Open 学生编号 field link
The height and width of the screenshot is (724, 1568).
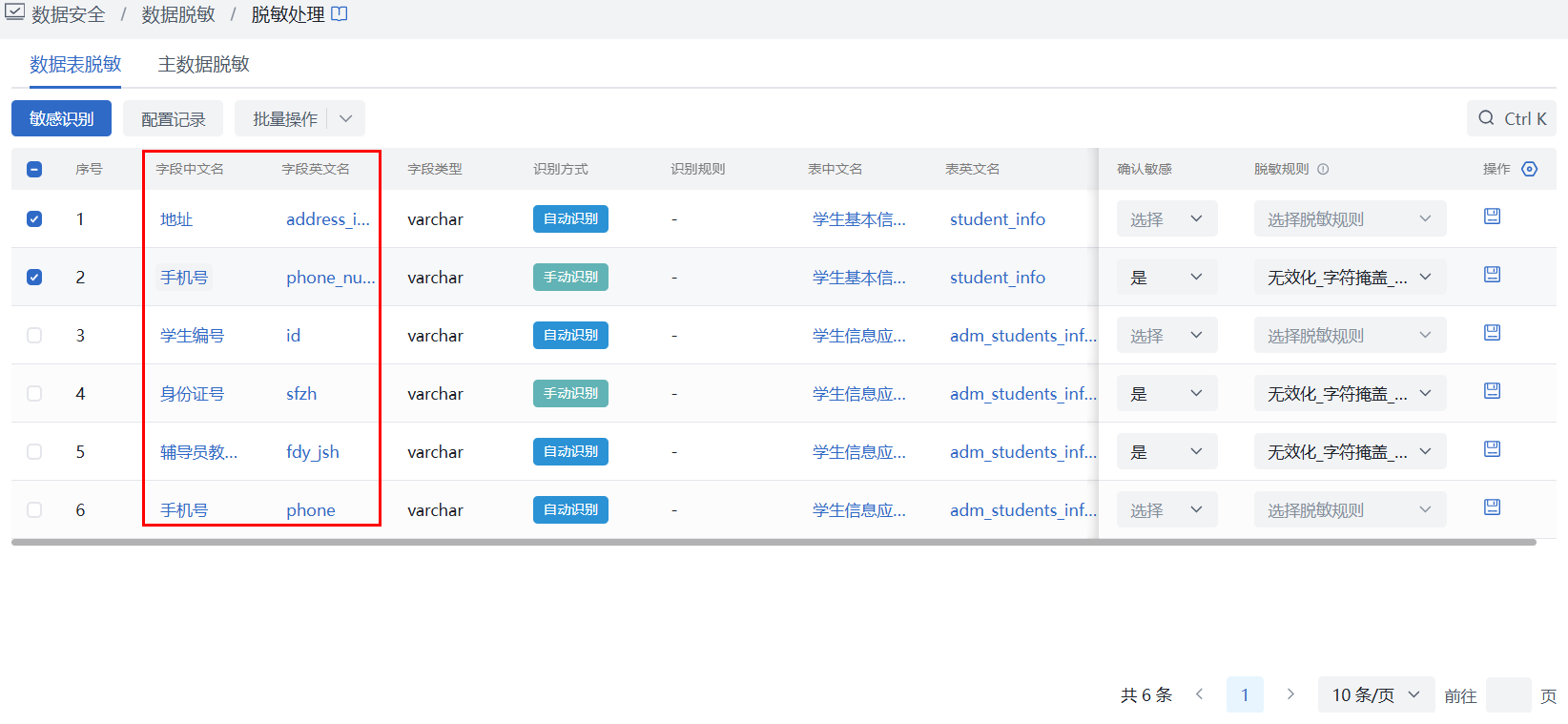tap(192, 336)
